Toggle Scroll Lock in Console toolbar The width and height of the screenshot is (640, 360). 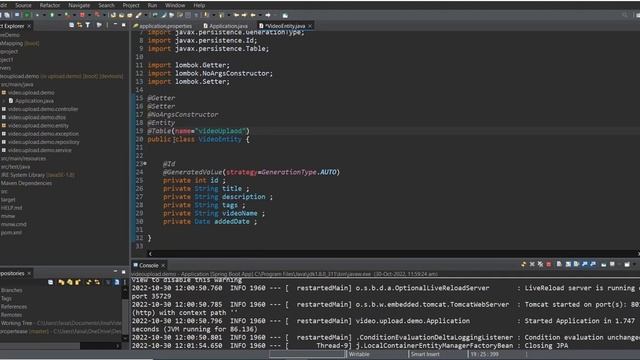coord(568,264)
